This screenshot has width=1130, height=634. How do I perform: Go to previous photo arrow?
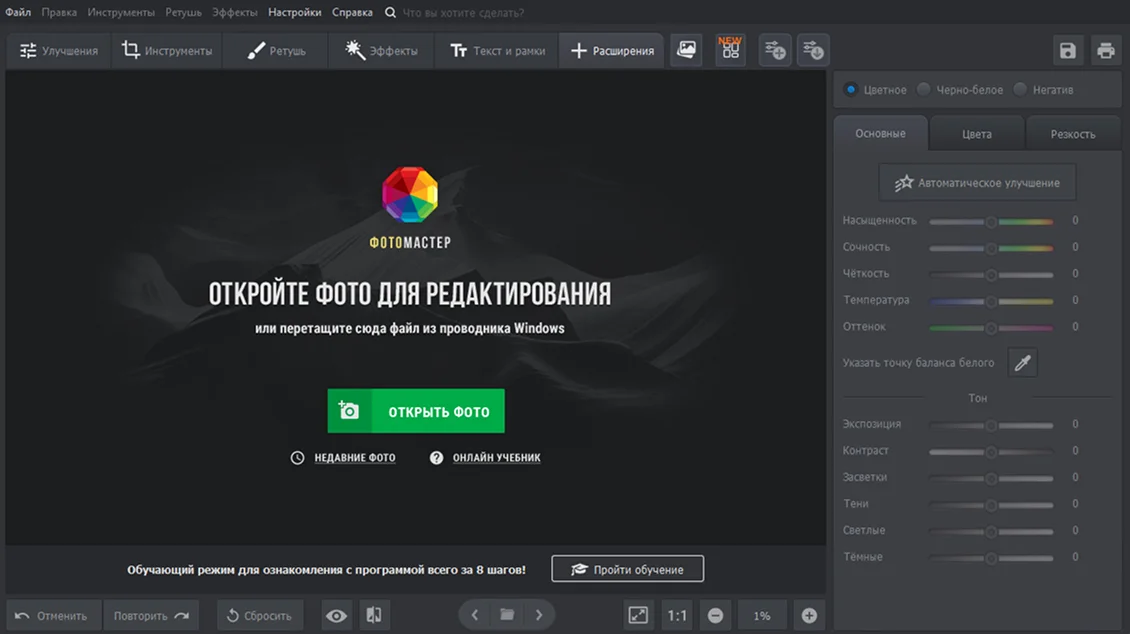(x=475, y=615)
